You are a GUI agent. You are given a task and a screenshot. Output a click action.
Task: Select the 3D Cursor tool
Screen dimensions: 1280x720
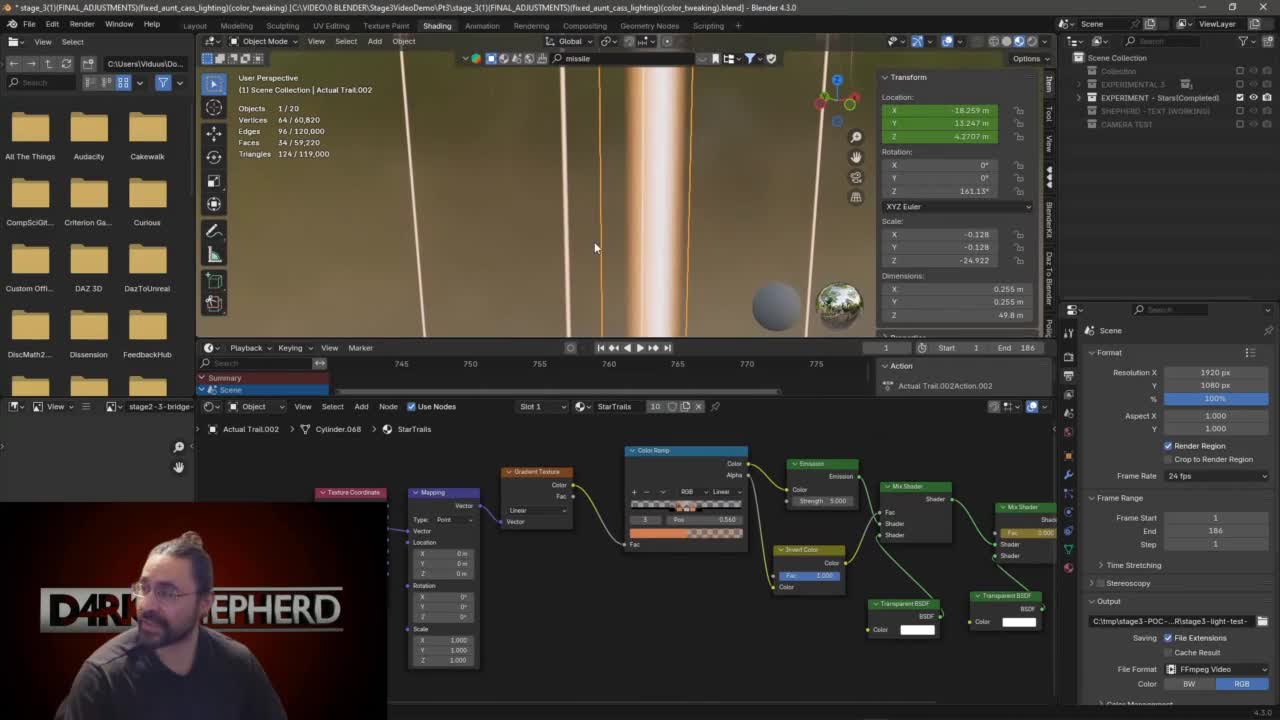214,108
